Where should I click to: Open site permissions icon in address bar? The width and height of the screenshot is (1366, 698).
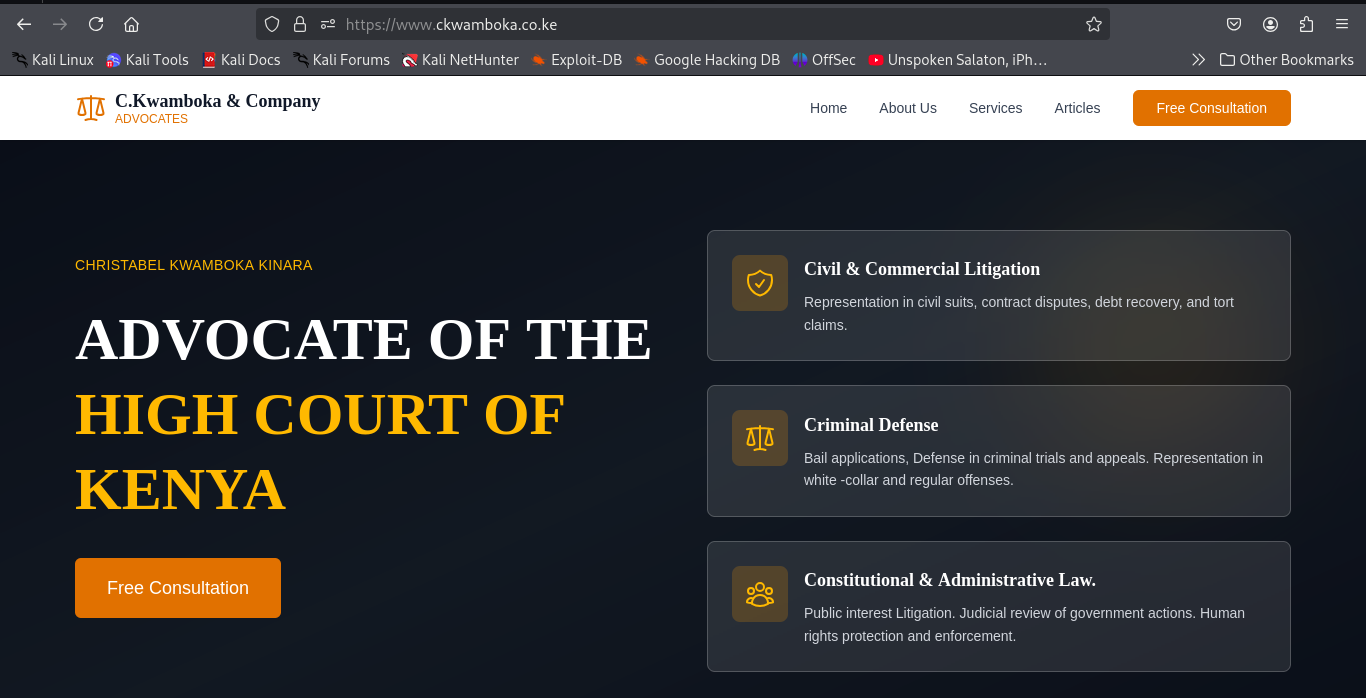[x=328, y=24]
